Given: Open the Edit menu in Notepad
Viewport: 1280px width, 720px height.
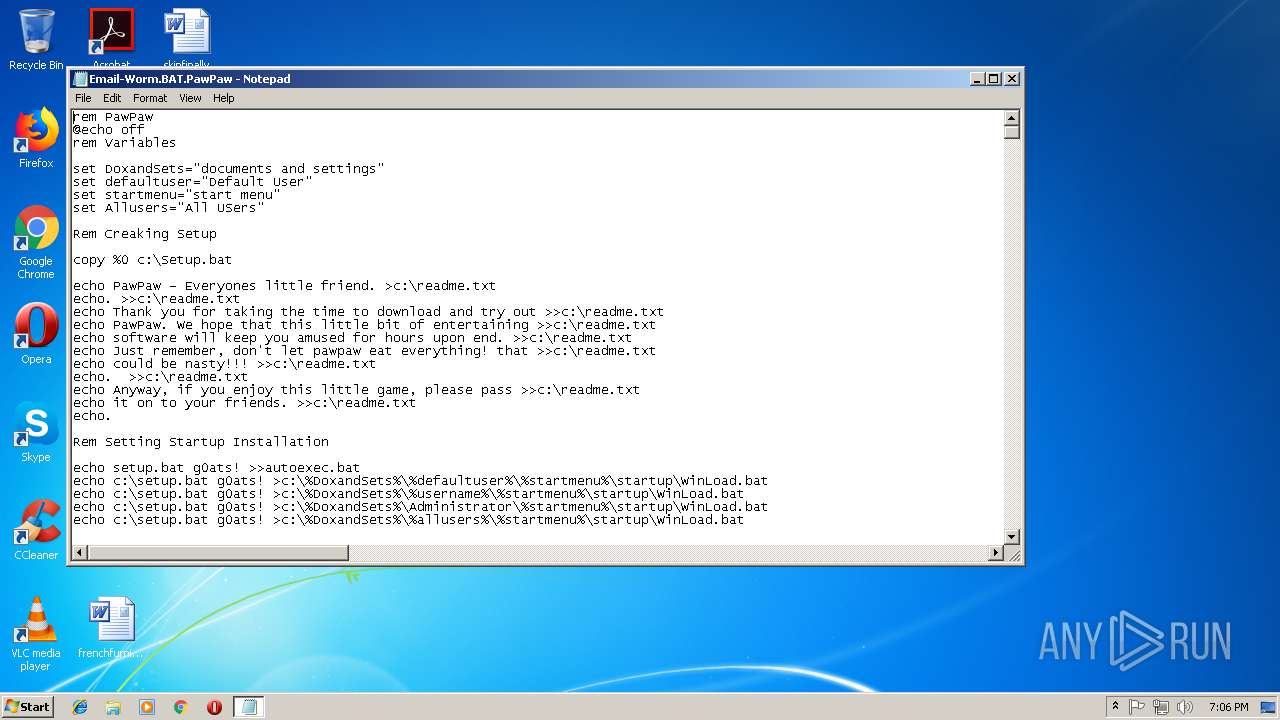Looking at the screenshot, I should (x=112, y=98).
